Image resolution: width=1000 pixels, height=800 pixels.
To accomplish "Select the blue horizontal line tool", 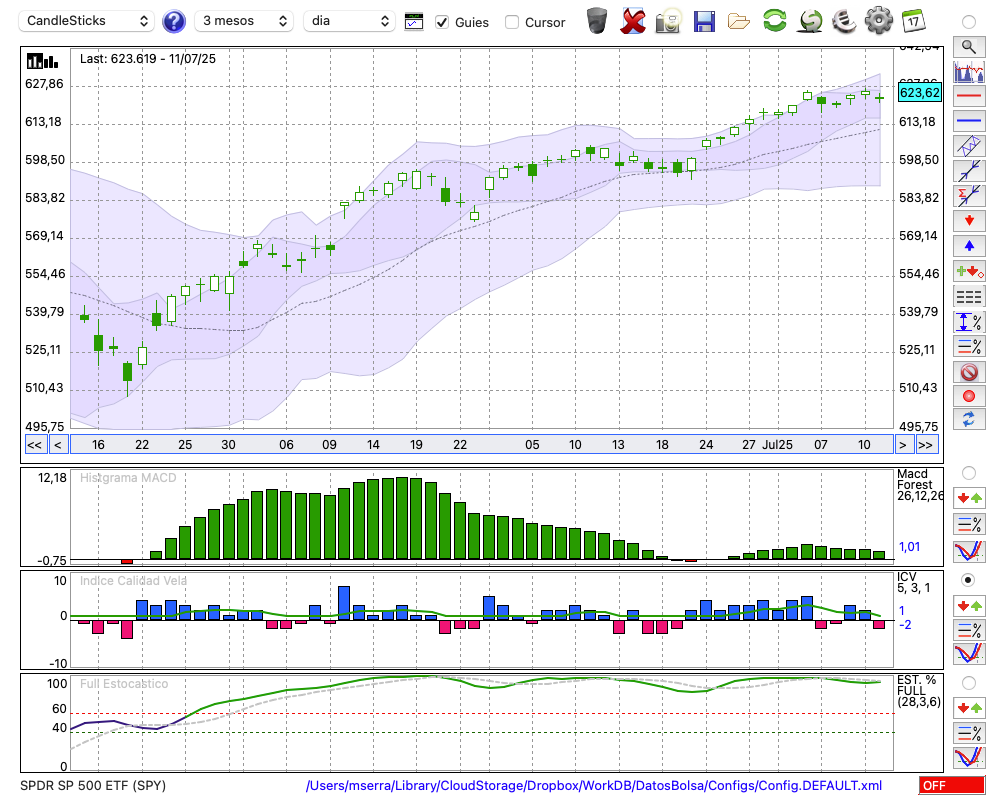I will coord(969,121).
